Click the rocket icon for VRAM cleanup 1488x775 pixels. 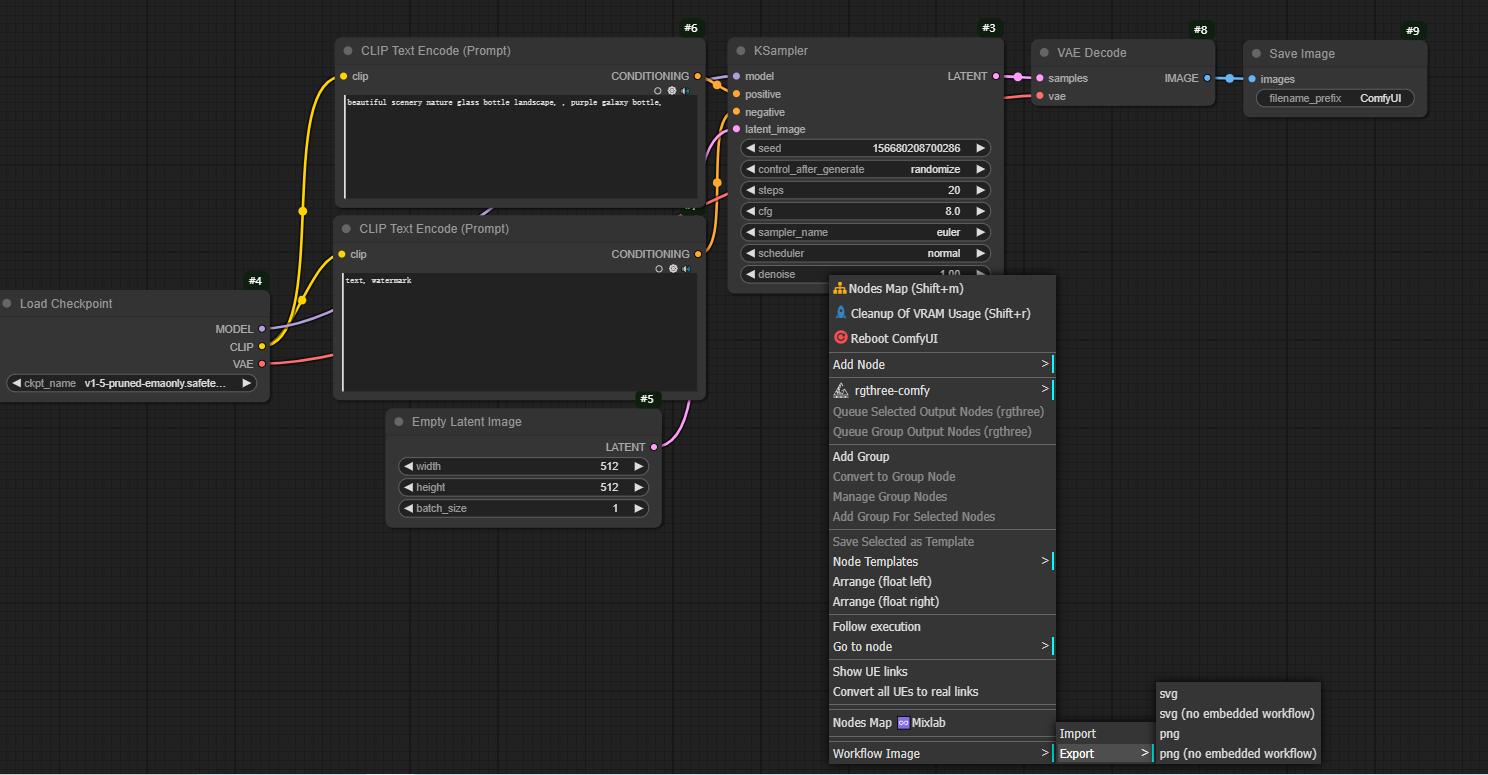coord(840,313)
